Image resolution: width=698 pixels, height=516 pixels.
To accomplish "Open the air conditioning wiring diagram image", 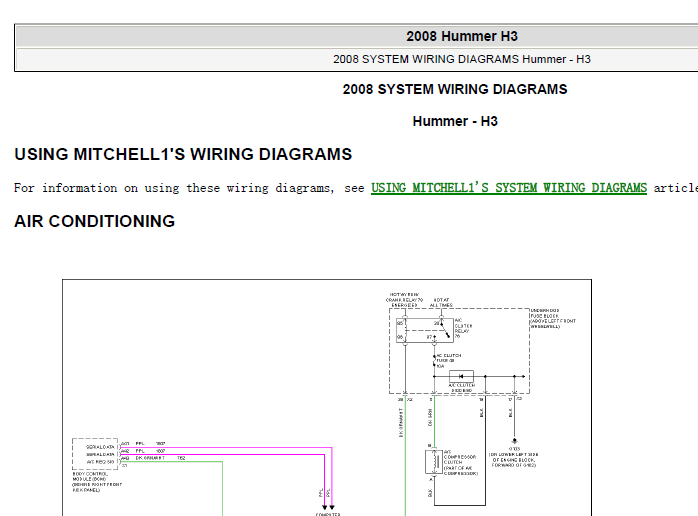I will coord(327,398).
